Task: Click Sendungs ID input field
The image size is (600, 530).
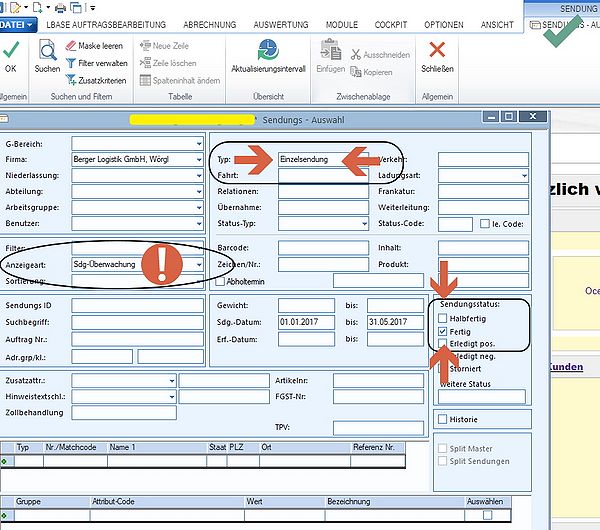Action: tap(137, 305)
